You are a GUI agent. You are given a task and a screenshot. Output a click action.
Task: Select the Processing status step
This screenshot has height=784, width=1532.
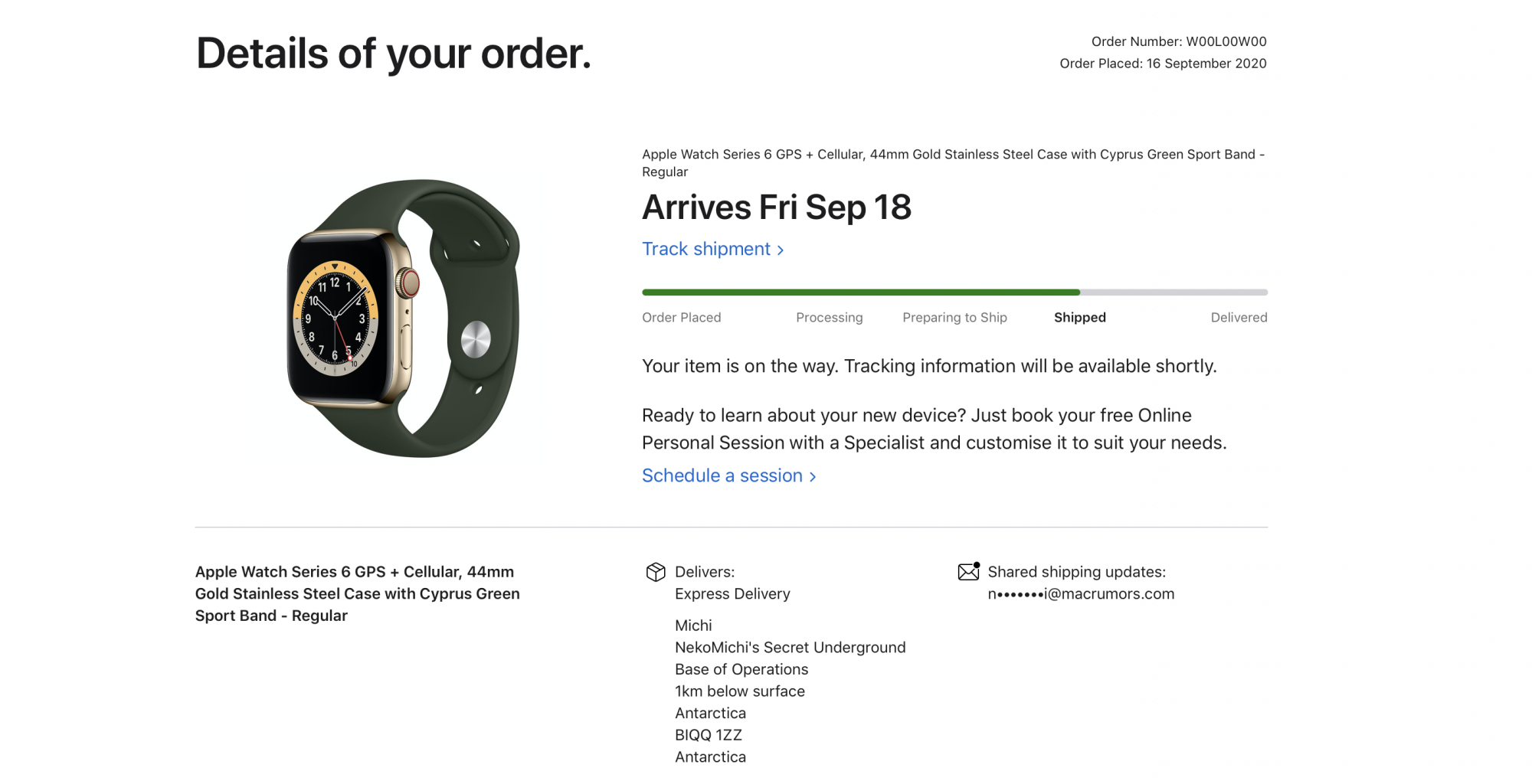coord(830,318)
